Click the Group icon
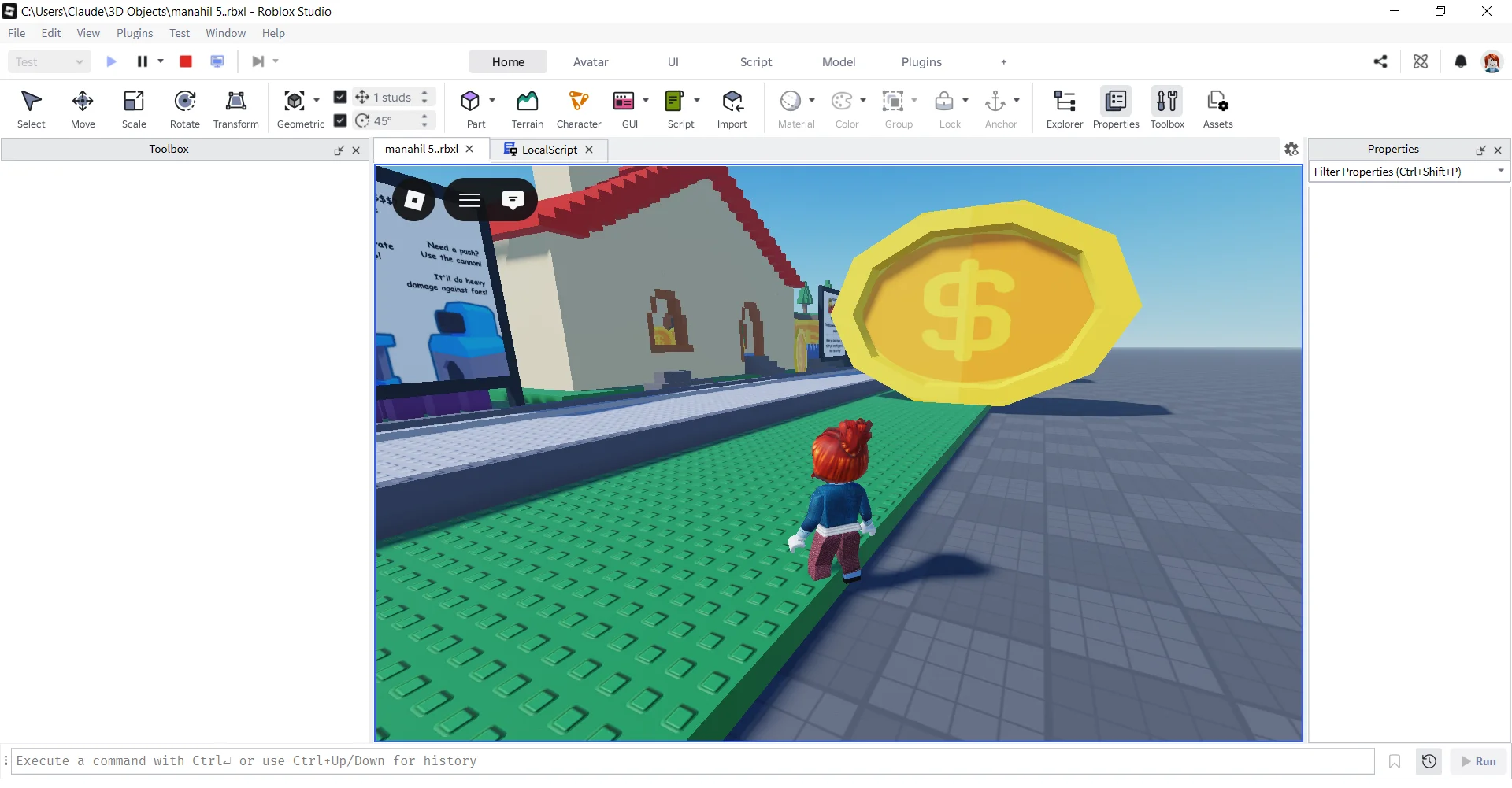Viewport: 1512px width, 788px height. [893, 101]
